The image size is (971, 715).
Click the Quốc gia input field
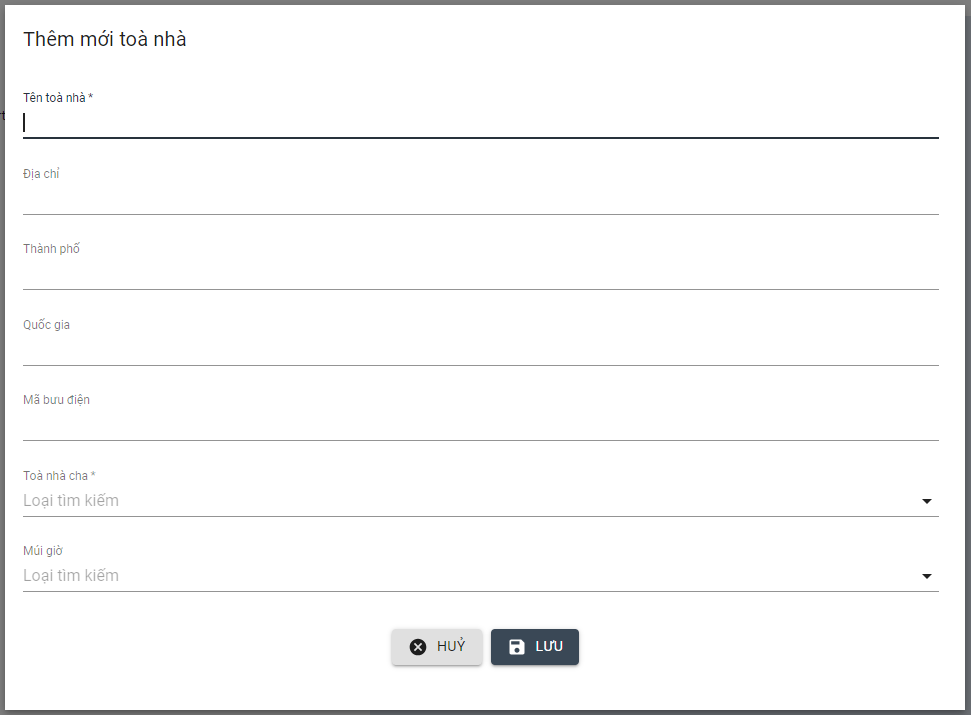click(480, 351)
